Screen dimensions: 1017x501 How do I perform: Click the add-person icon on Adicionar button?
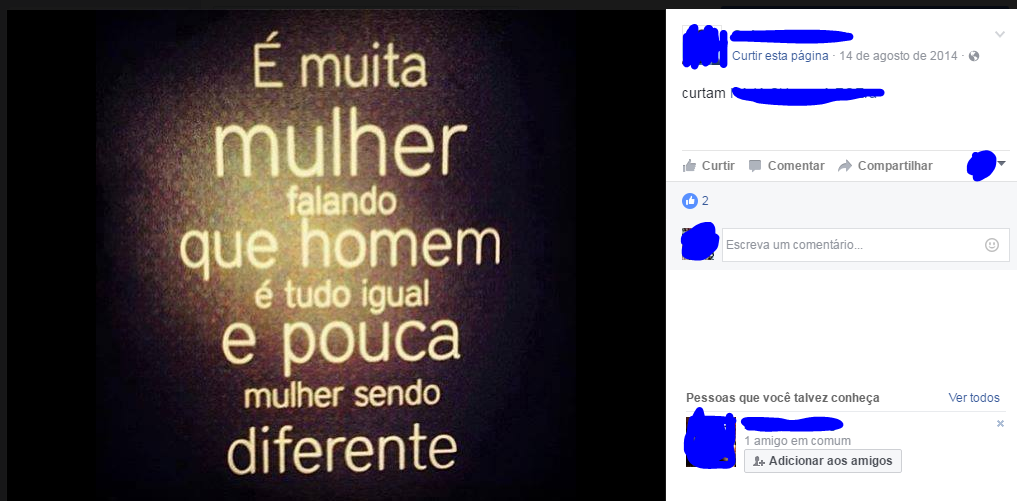759,461
